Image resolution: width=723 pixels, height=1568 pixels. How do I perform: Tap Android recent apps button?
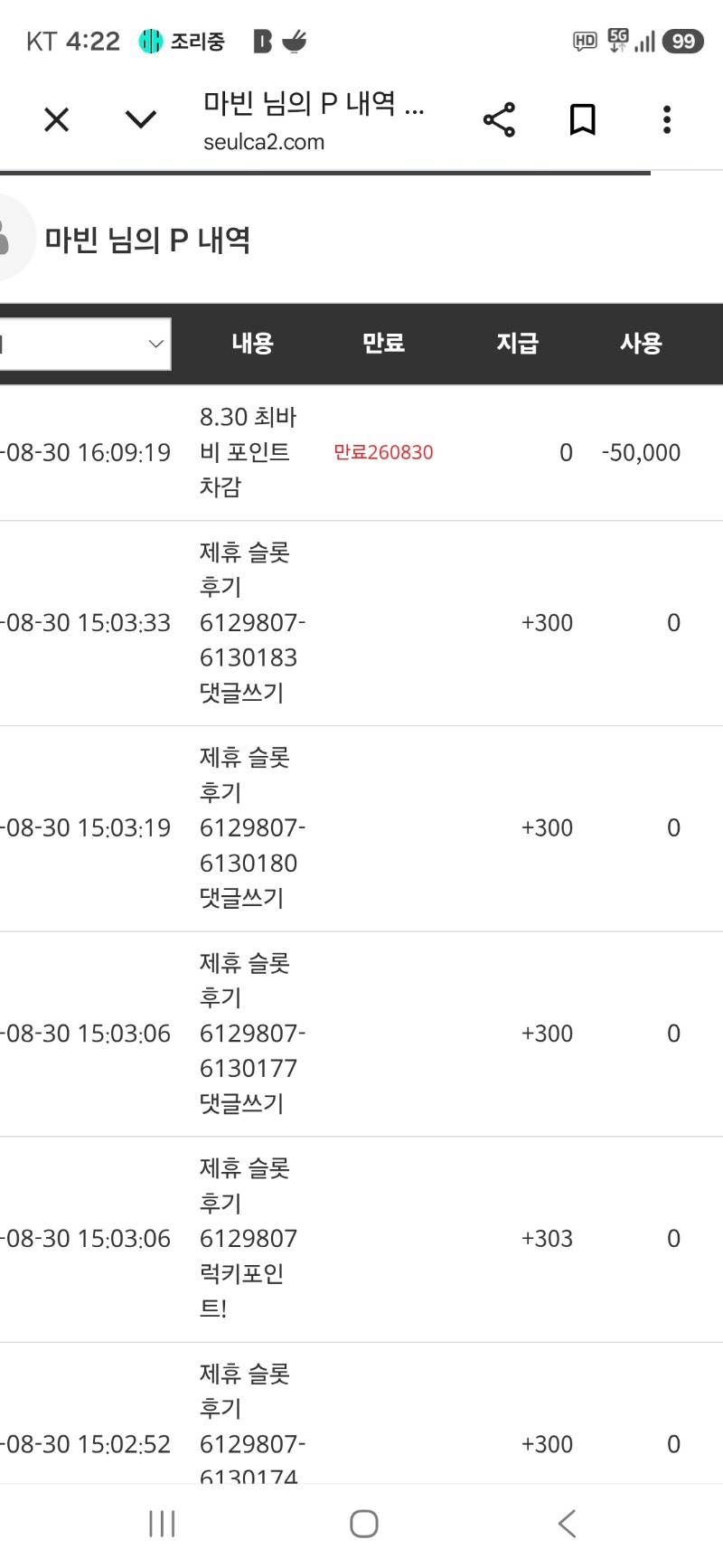(162, 1524)
